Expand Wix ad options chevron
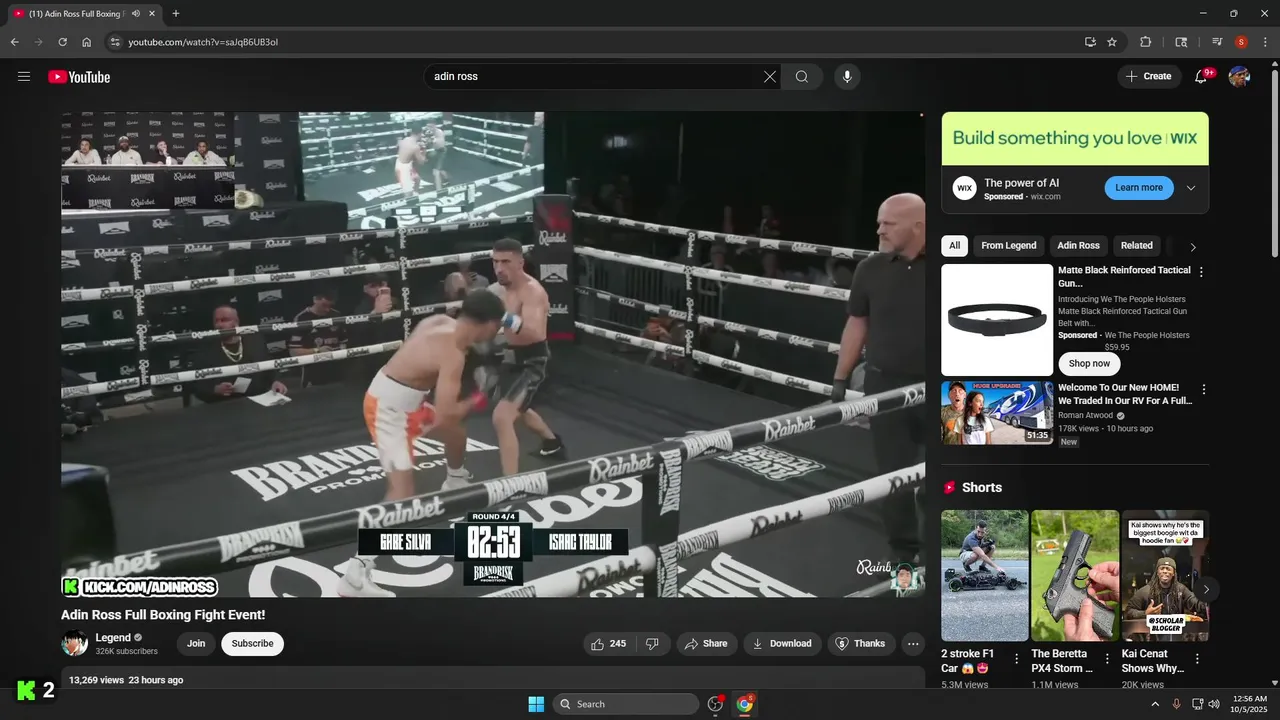The width and height of the screenshot is (1280, 720). click(x=1191, y=188)
